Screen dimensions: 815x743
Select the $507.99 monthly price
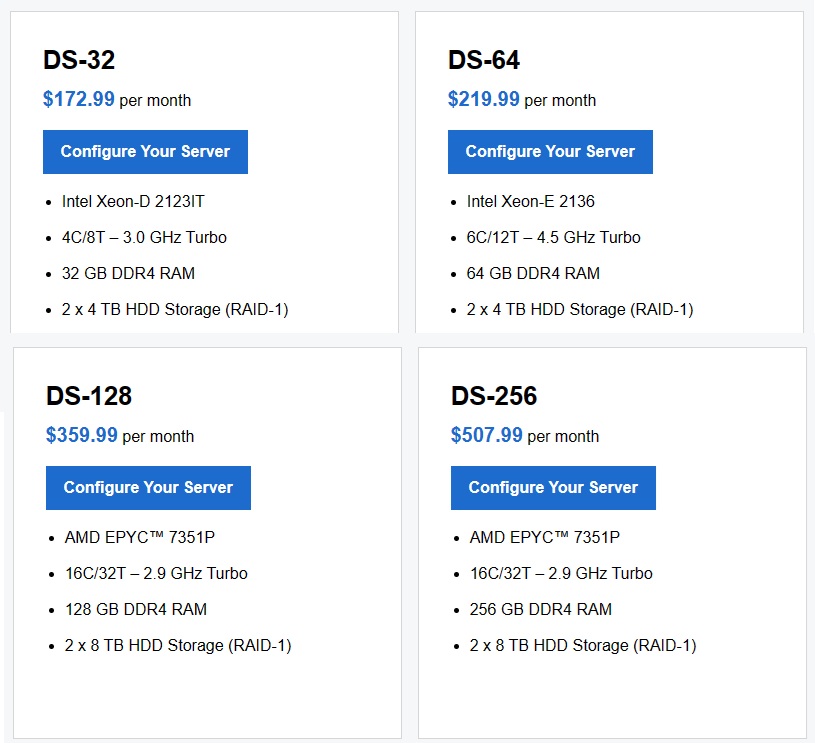click(525, 436)
